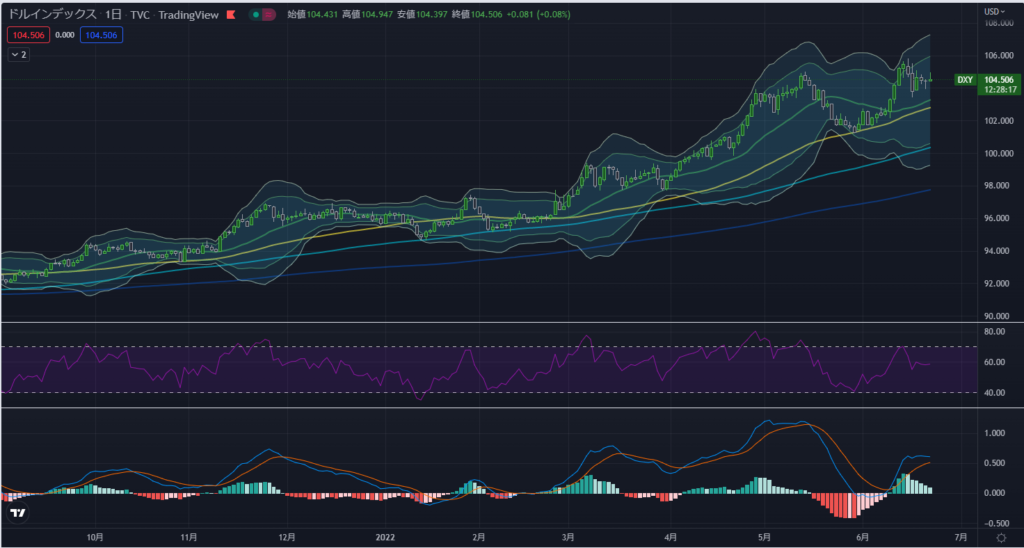This screenshot has height=548, width=1024.
Task: Click the TradingView logo at bottom left
Action: click(18, 513)
